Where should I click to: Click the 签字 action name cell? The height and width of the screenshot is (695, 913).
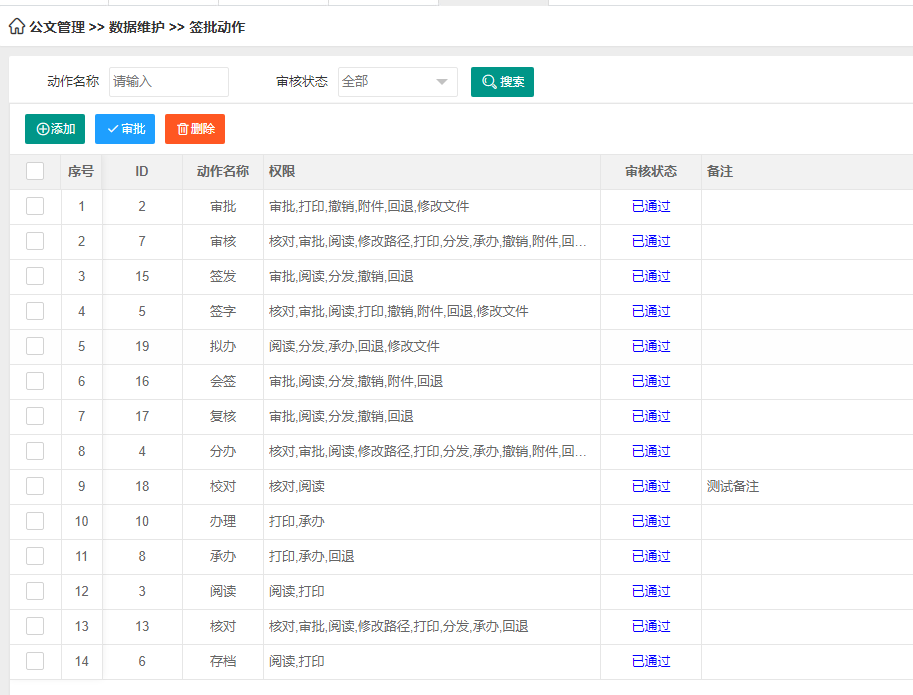tap(223, 311)
